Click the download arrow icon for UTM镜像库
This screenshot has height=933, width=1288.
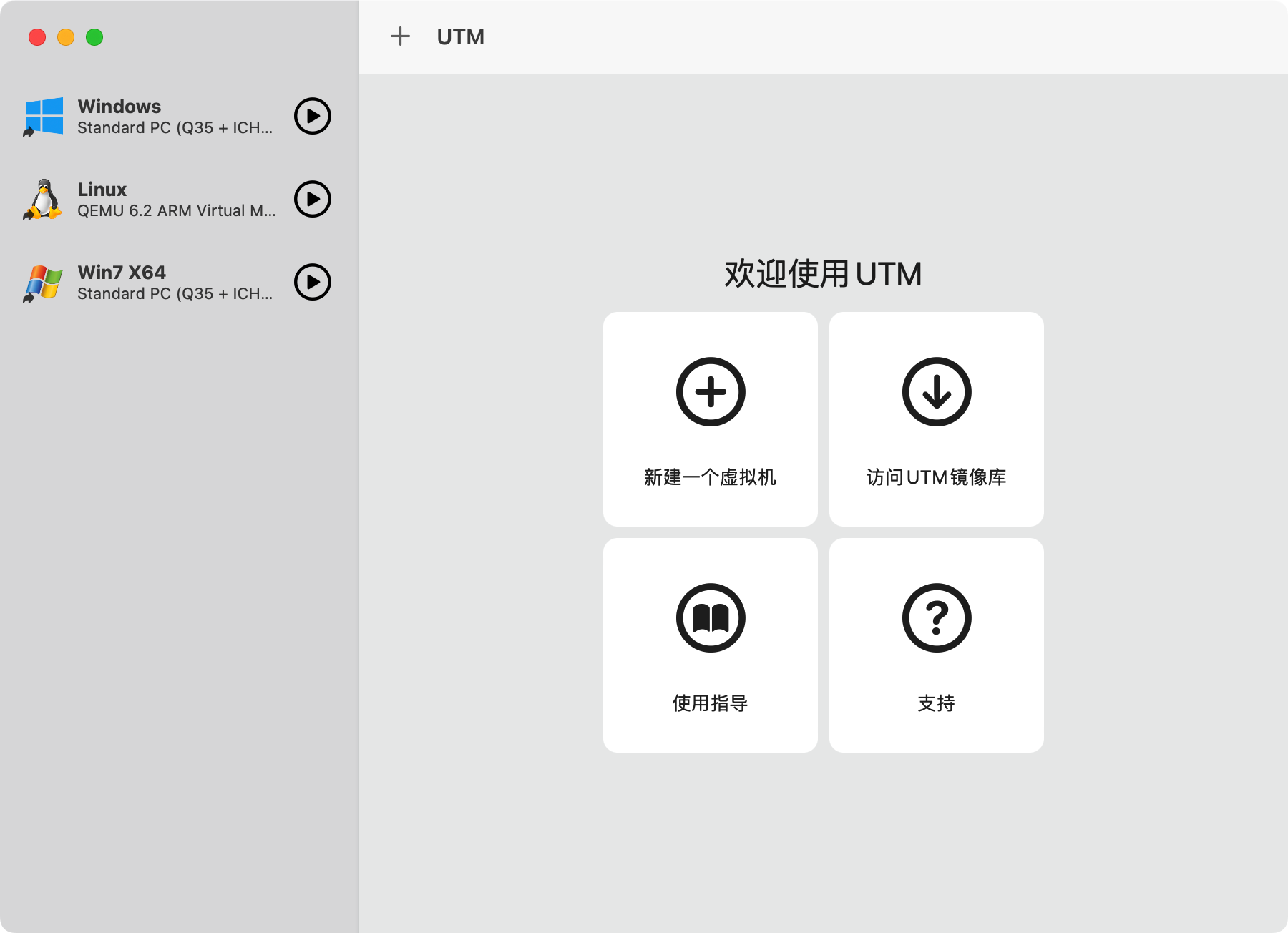[x=936, y=392]
